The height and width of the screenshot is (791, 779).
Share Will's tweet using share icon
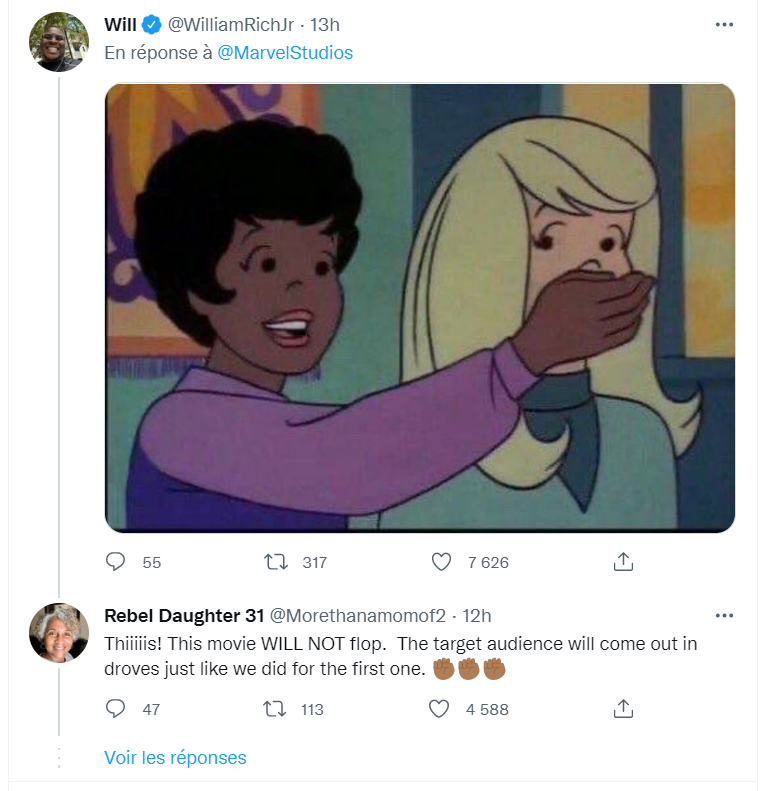[623, 562]
